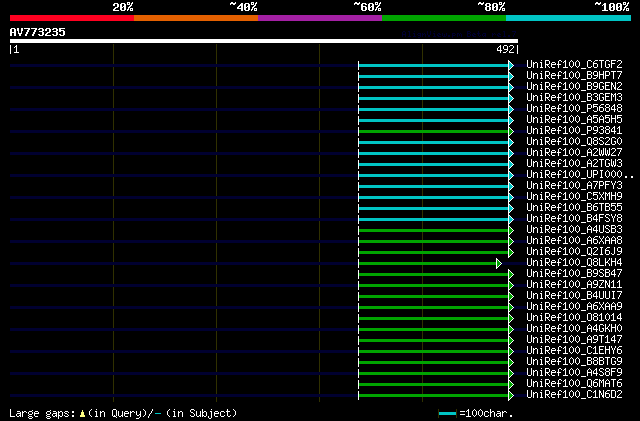Select the UniRef100_Q8LKH4 label

point(574,263)
